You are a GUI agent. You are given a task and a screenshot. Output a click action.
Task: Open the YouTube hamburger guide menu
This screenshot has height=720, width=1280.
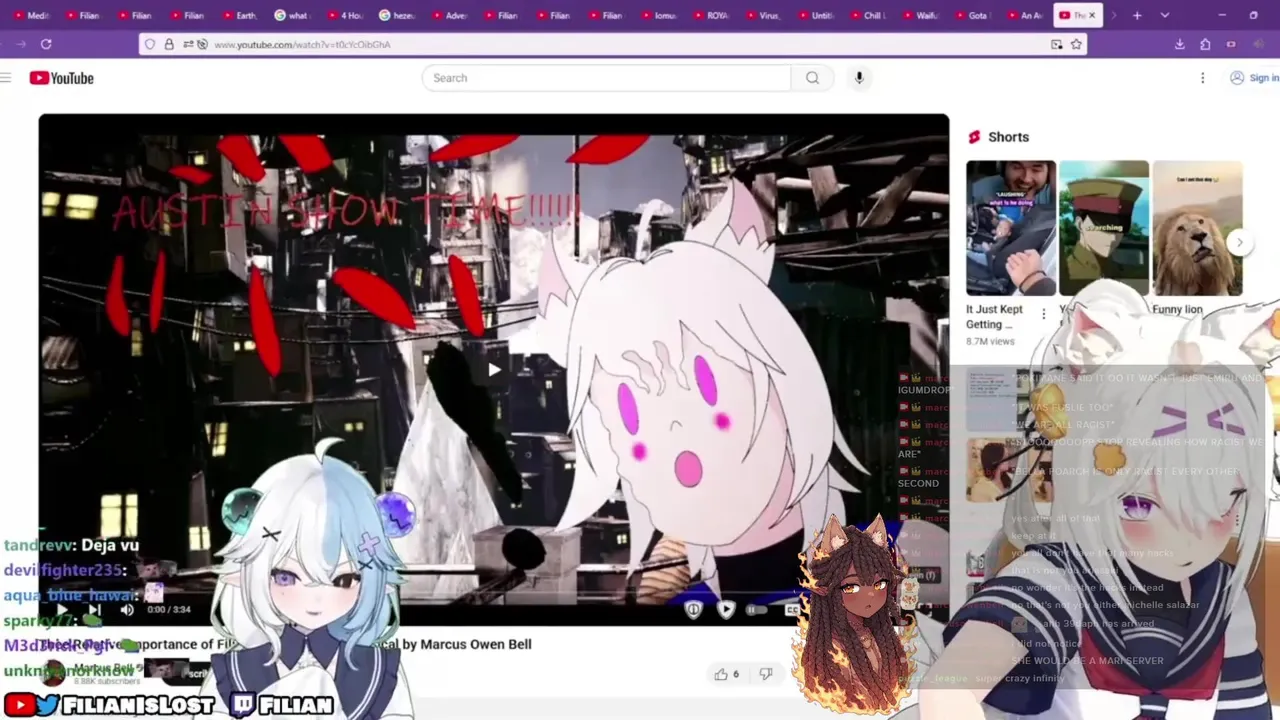coord(5,78)
